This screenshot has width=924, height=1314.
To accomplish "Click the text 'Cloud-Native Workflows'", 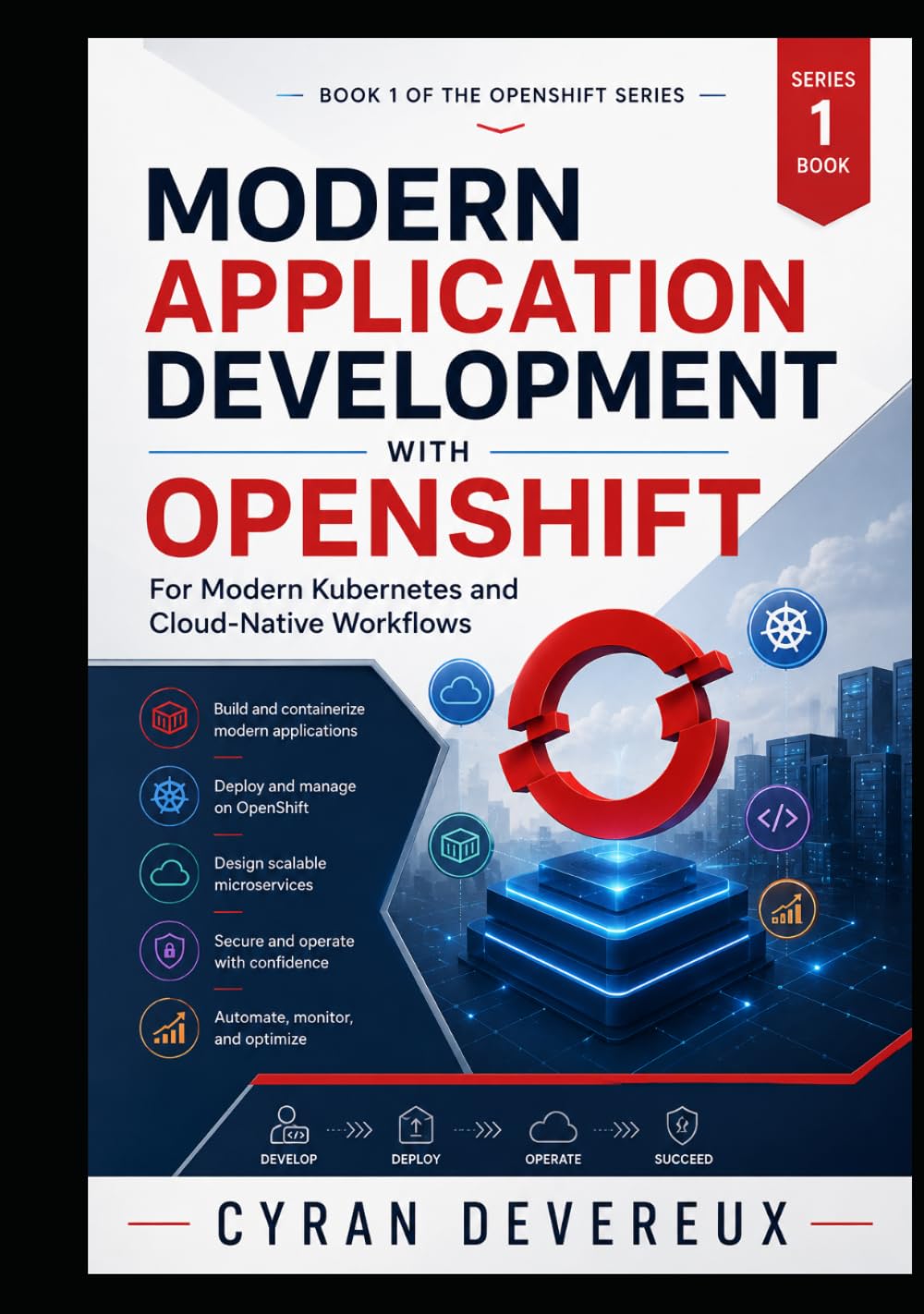I will click(310, 623).
